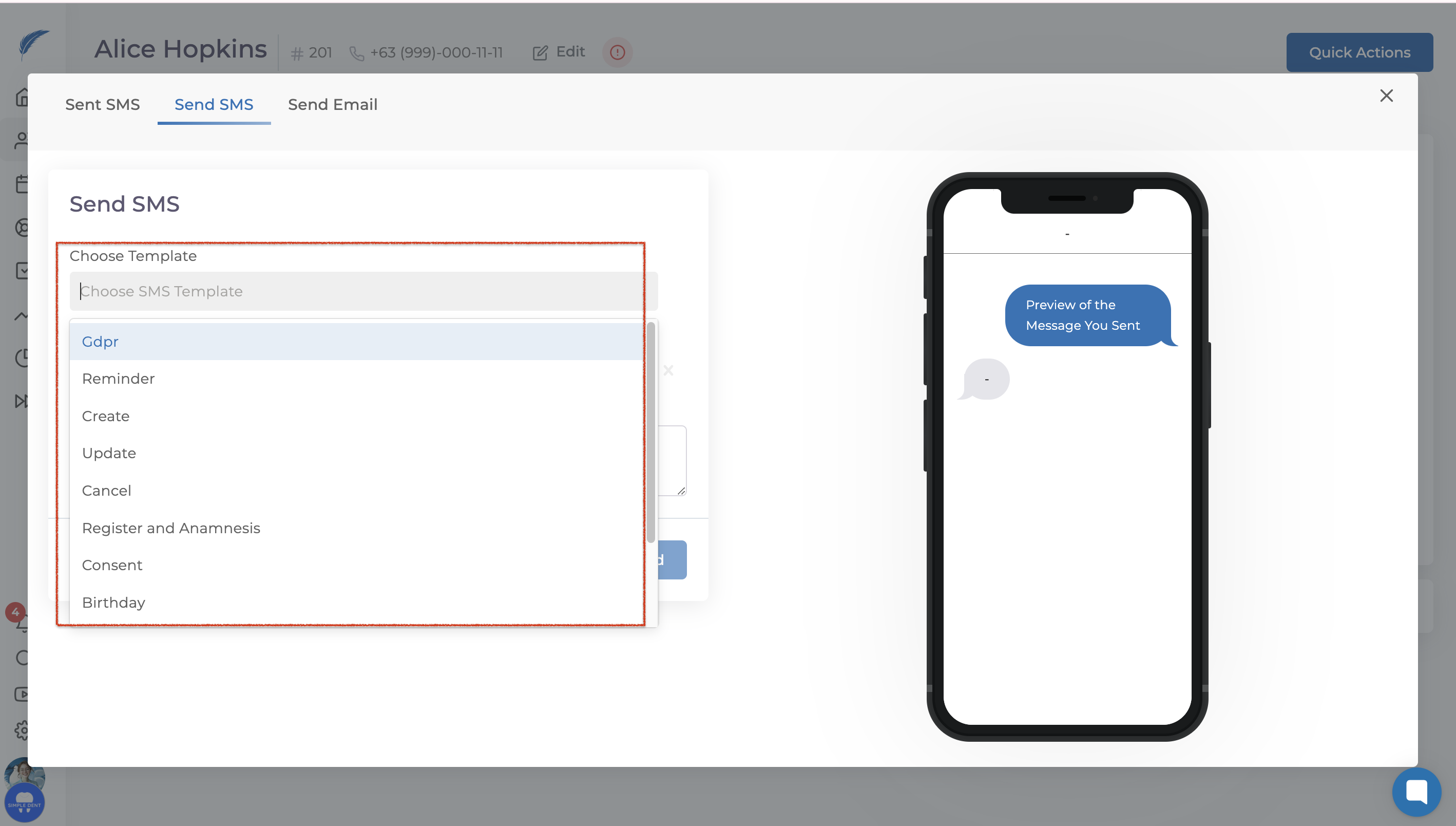The height and width of the screenshot is (826, 1456).
Task: Close the SMS modal dialog
Action: point(1386,96)
